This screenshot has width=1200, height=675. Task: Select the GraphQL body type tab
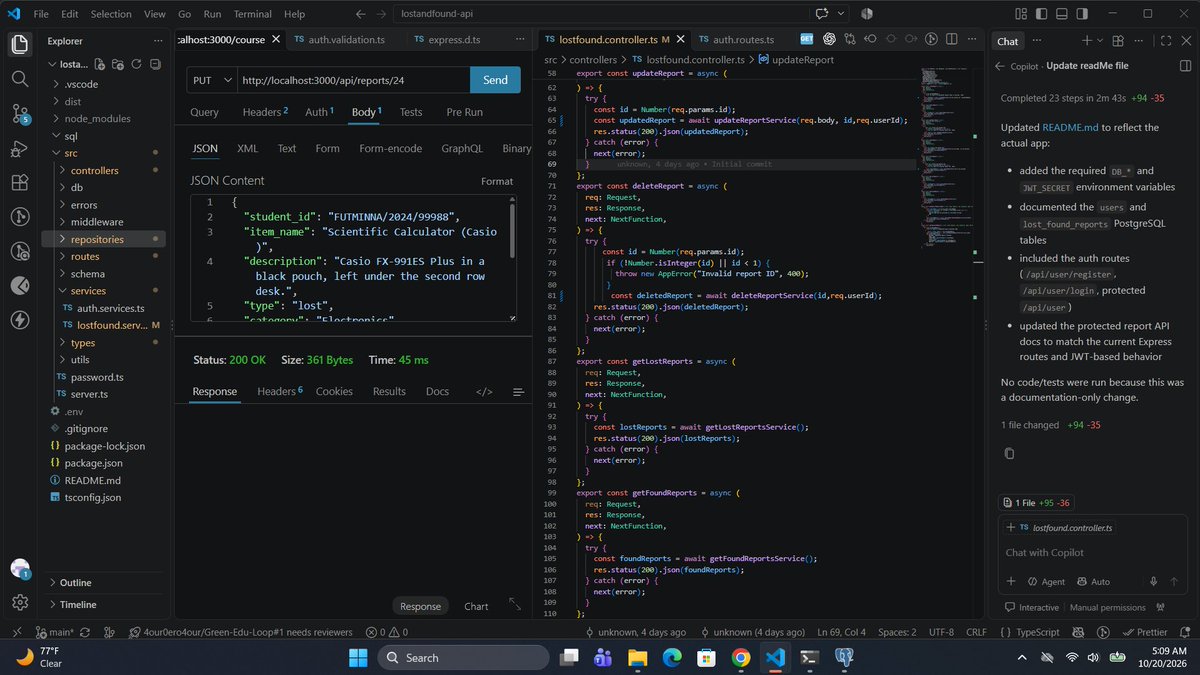[x=462, y=148]
